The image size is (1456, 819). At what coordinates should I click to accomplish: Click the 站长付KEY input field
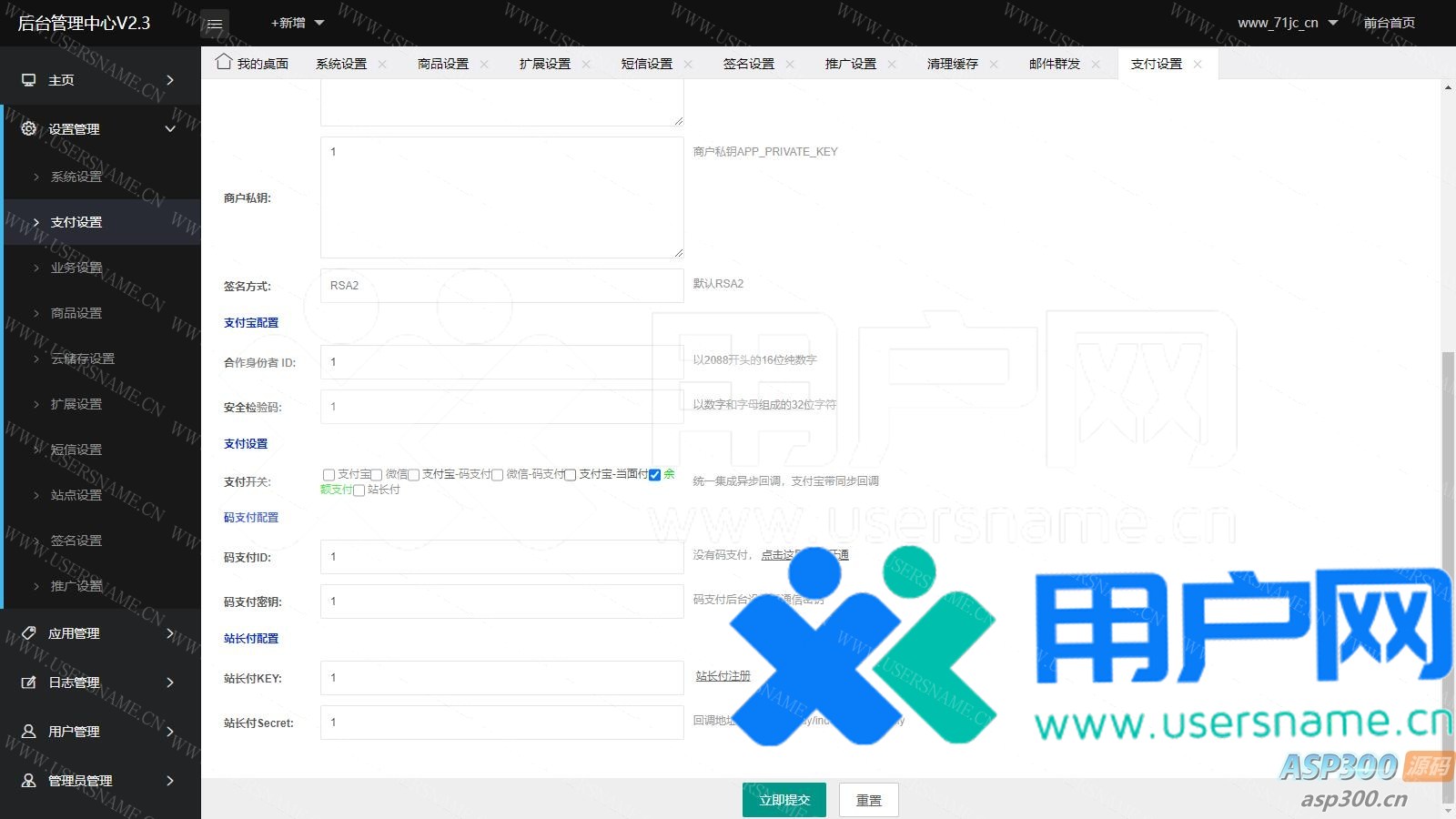(501, 678)
